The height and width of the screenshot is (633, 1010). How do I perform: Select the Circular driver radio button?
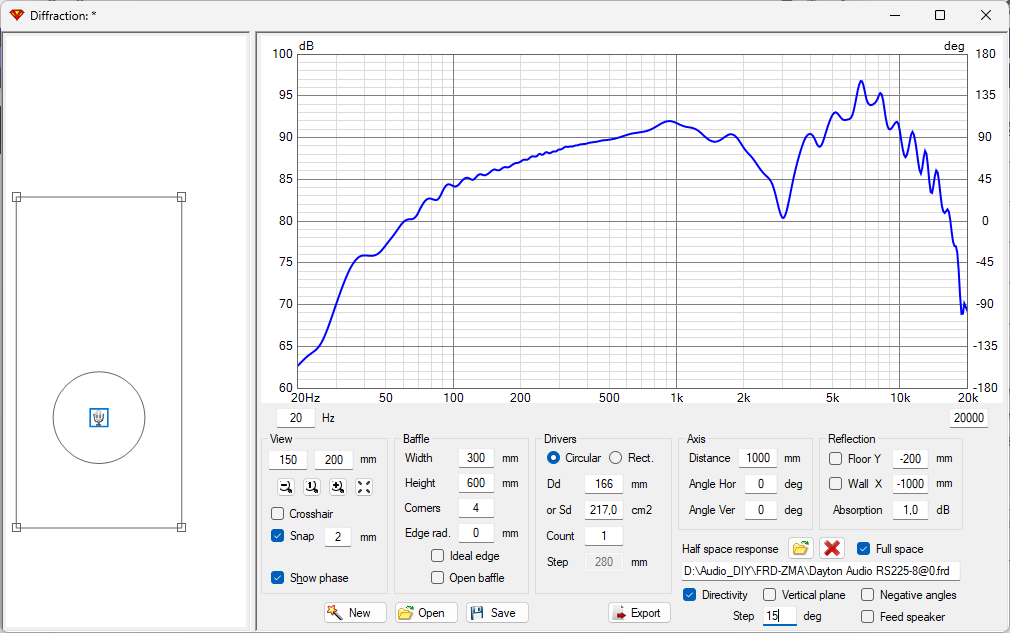click(x=553, y=457)
